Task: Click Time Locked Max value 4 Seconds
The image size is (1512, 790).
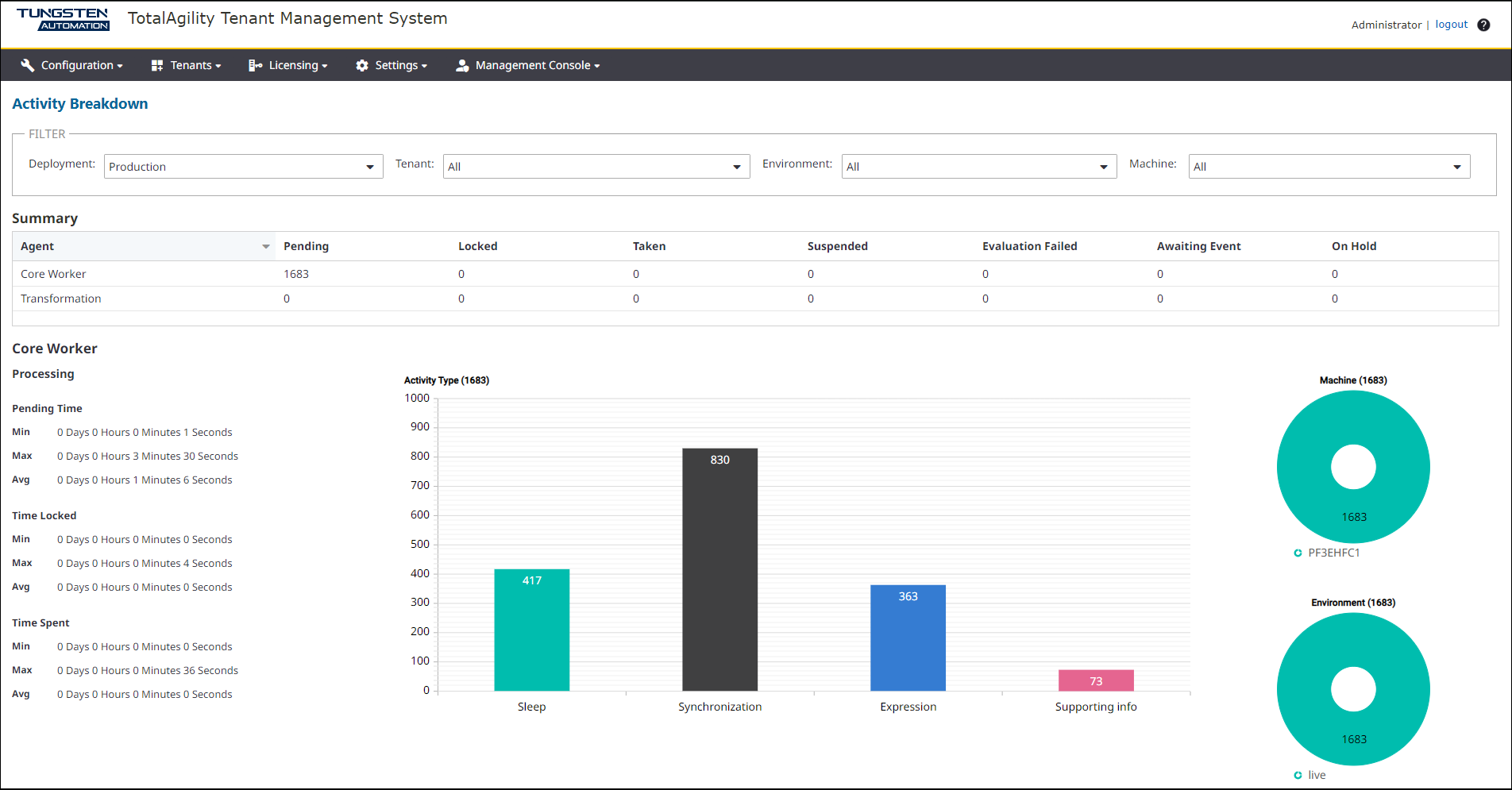Action: (x=145, y=563)
